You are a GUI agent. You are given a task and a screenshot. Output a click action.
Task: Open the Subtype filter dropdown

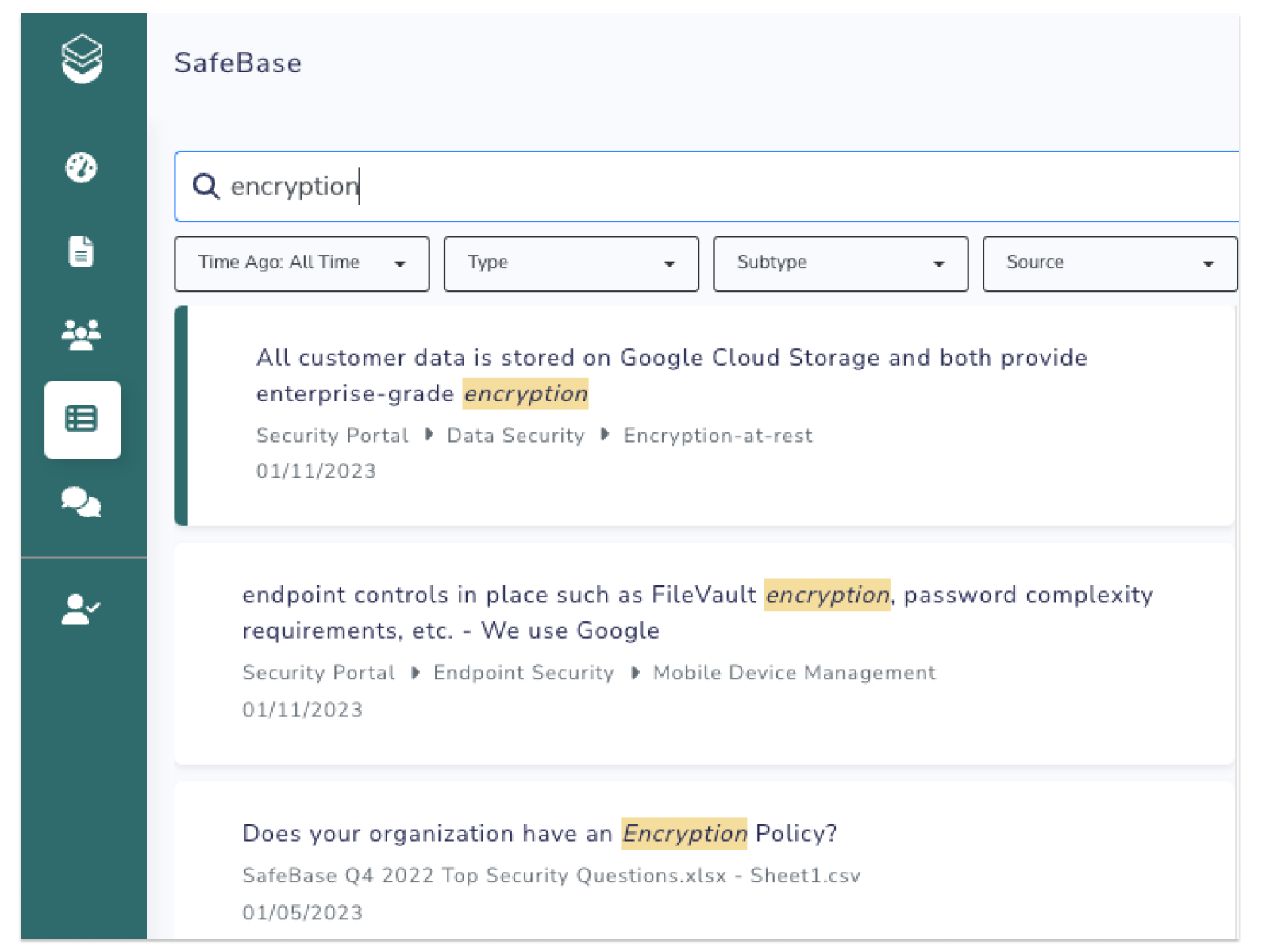[841, 263]
